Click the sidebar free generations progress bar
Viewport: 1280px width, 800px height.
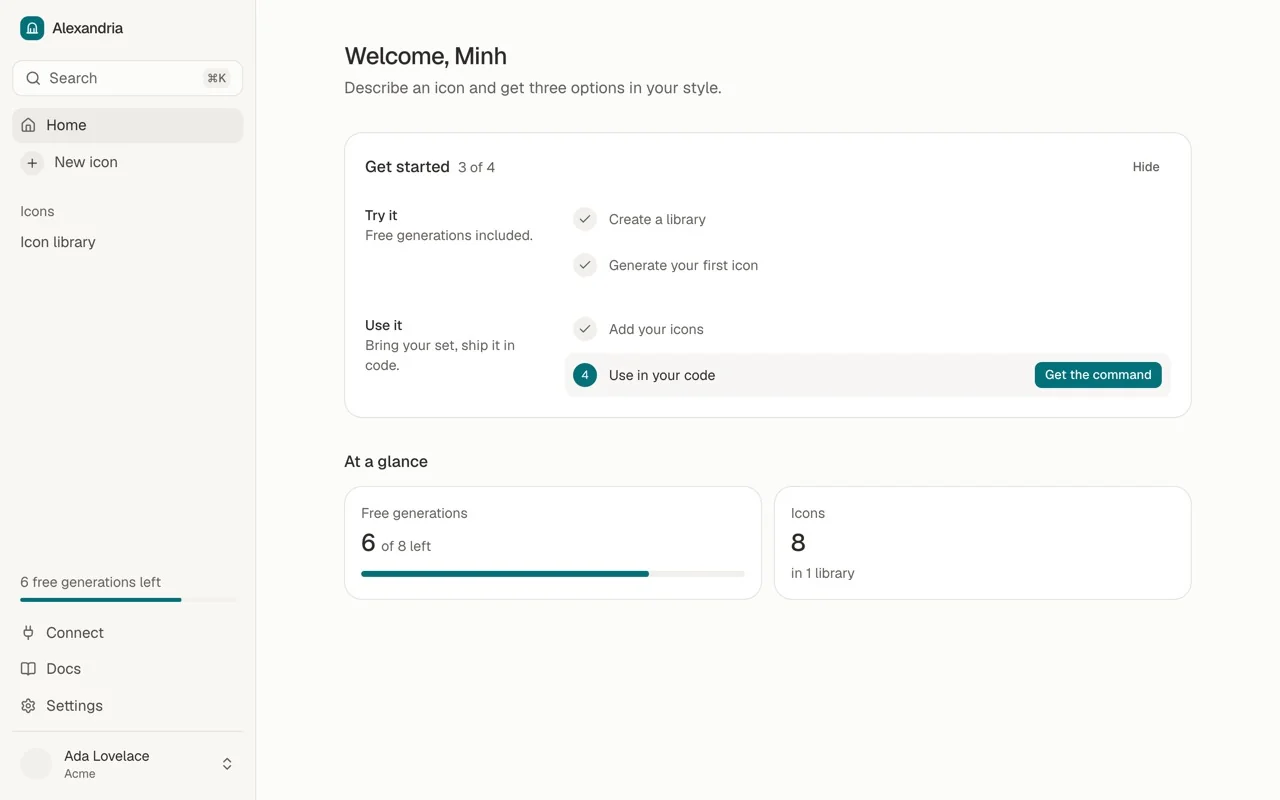(x=128, y=600)
